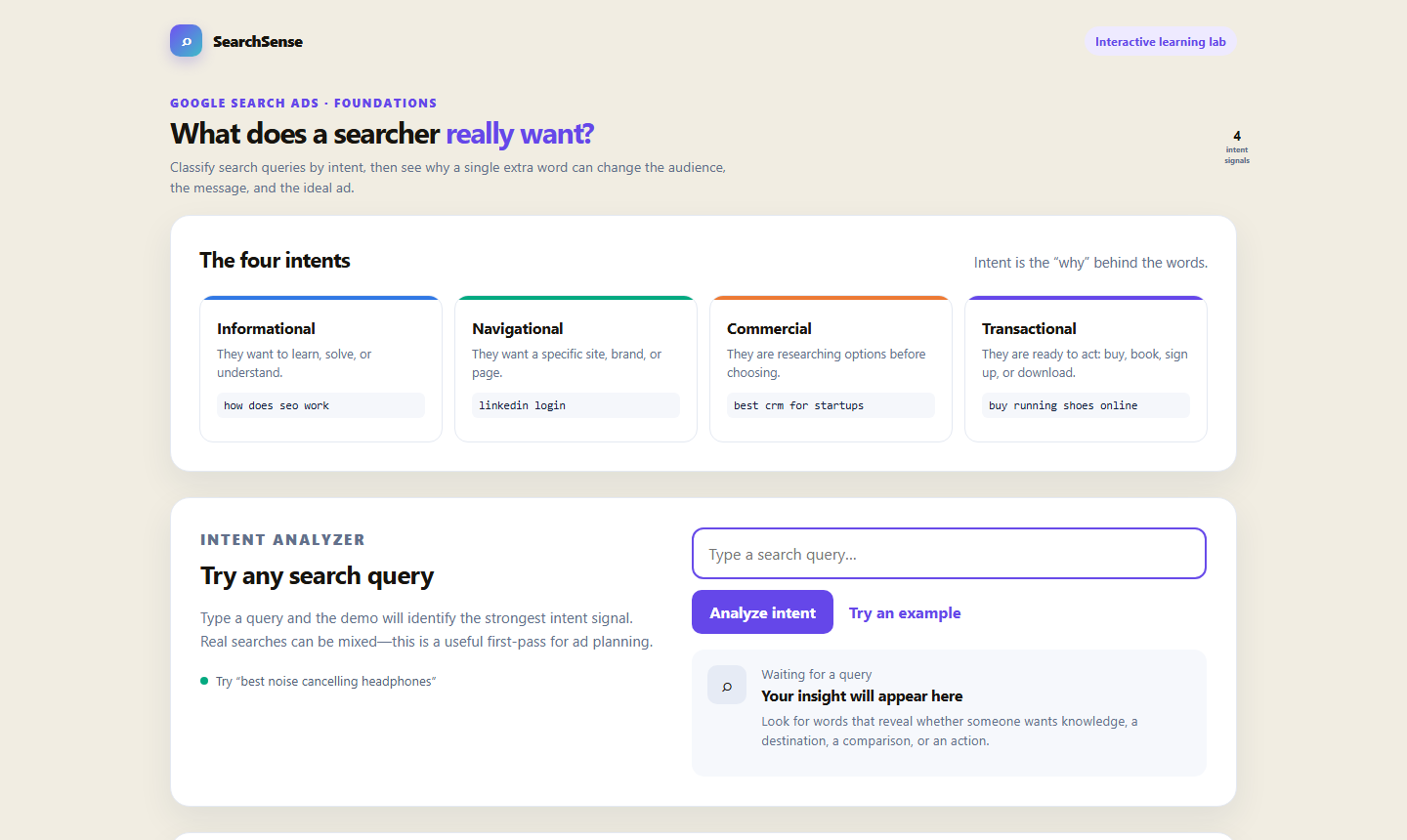Click the SearchSense magnifier logo icon
The height and width of the screenshot is (840, 1407).
[186, 41]
